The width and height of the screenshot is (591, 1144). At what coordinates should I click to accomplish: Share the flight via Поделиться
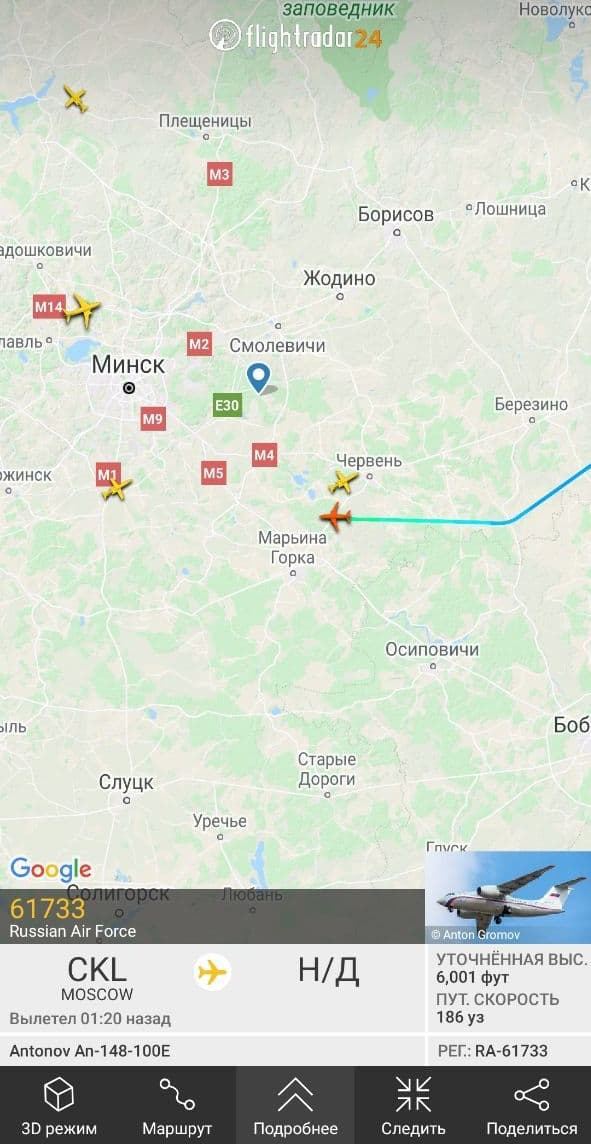point(532,1106)
